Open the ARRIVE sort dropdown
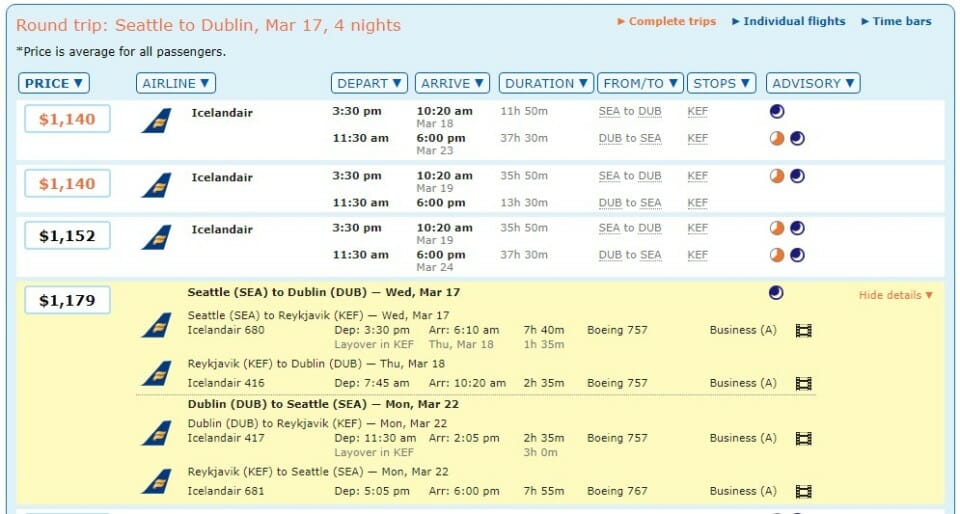The image size is (960, 514). [x=452, y=83]
